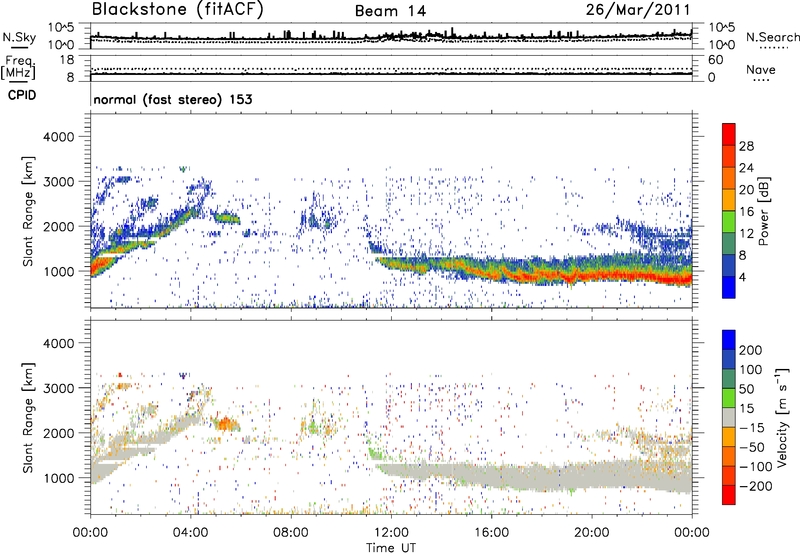Select the Velocity [m s-1] colorbar title
Image resolution: width=800 pixels, height=554 pixels.
tap(782, 417)
